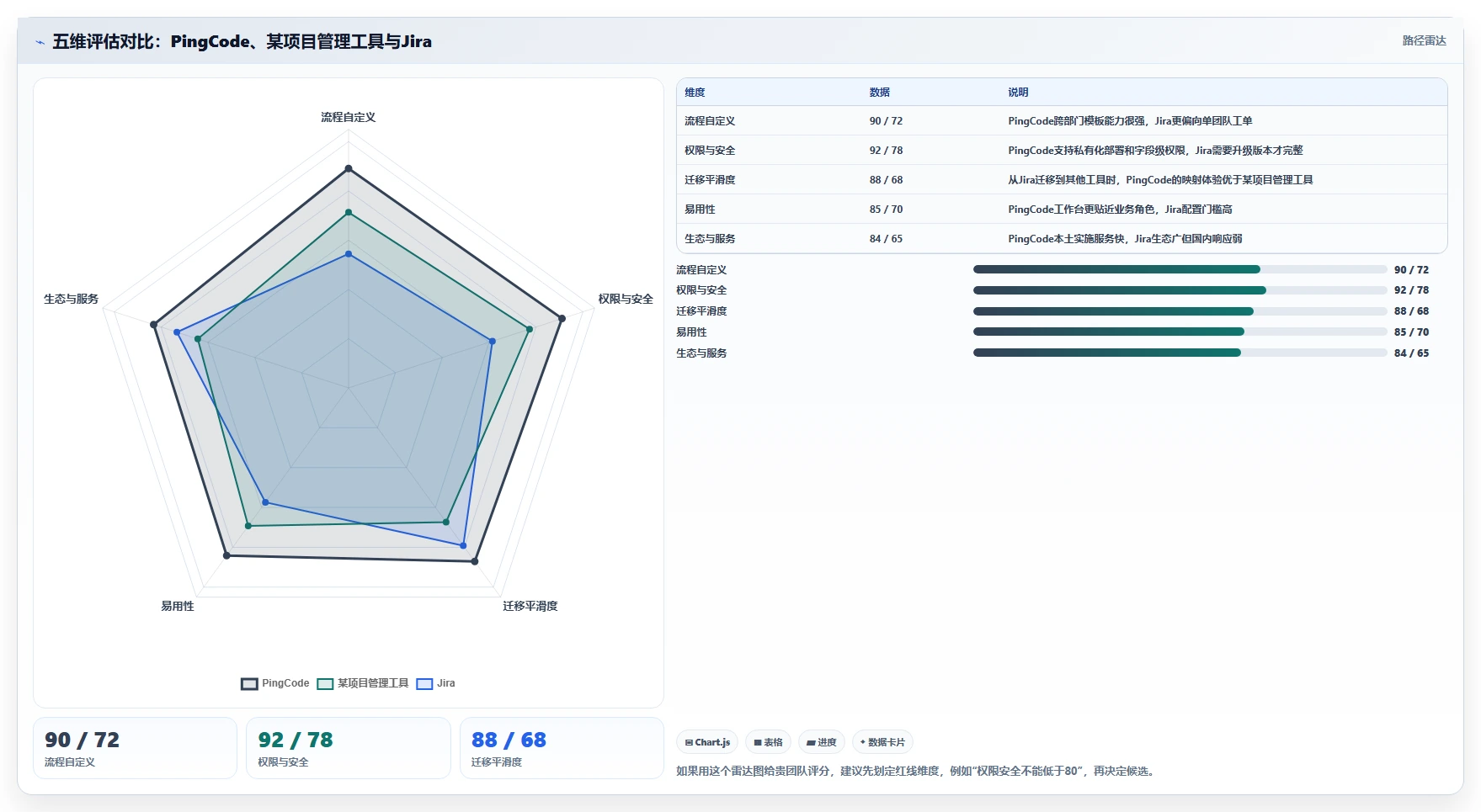Click the description starting PingCode支持私有化部署
The image size is (1481, 812).
1155,151
